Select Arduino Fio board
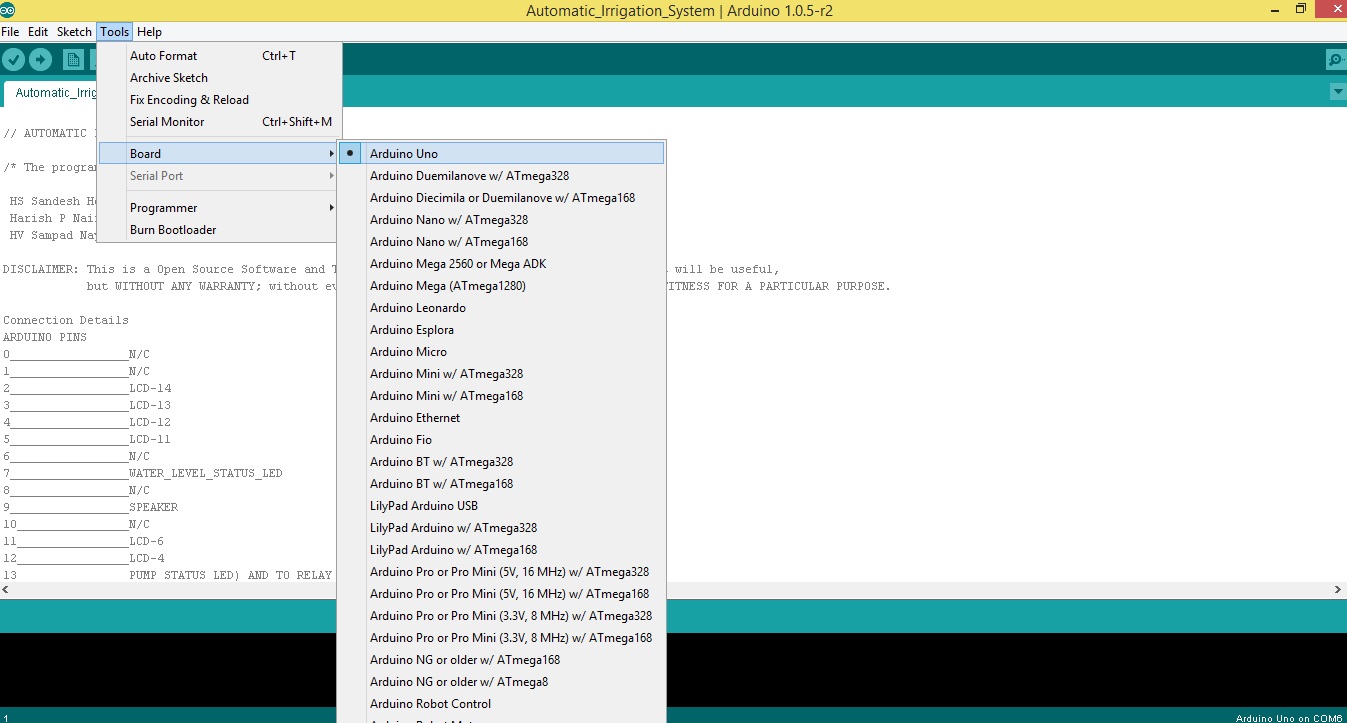 tap(501, 440)
